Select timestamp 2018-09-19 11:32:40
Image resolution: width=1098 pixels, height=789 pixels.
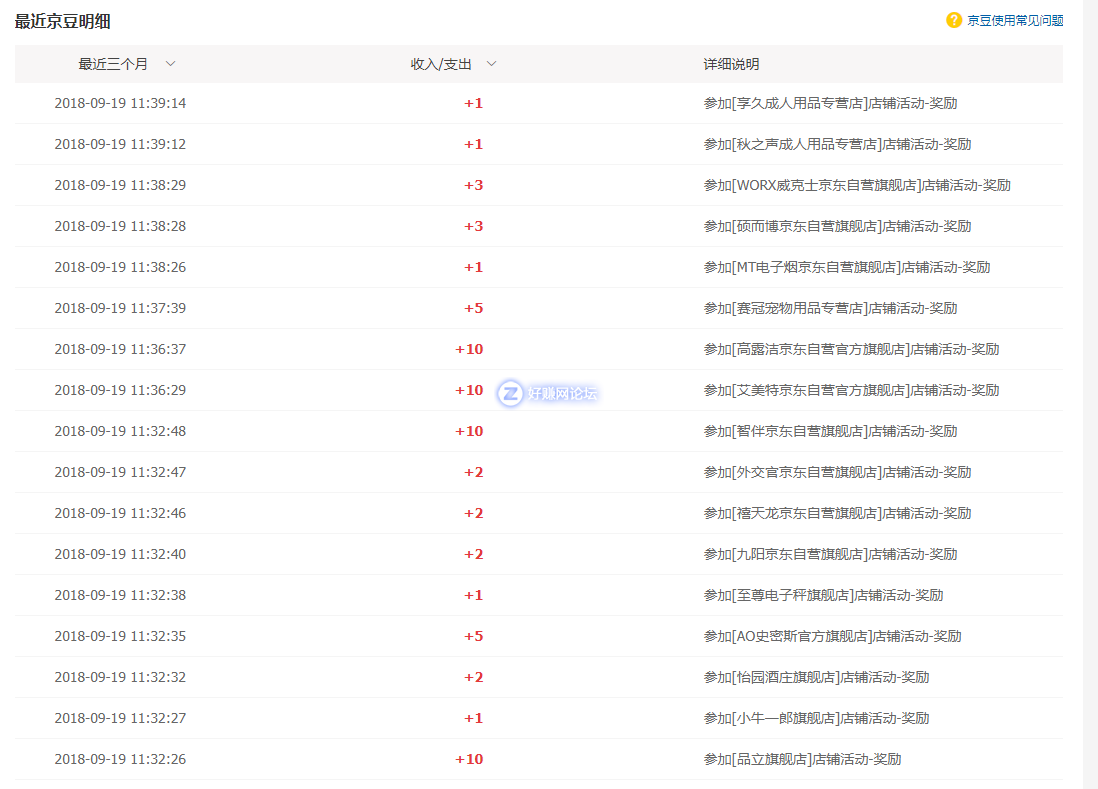coord(120,554)
